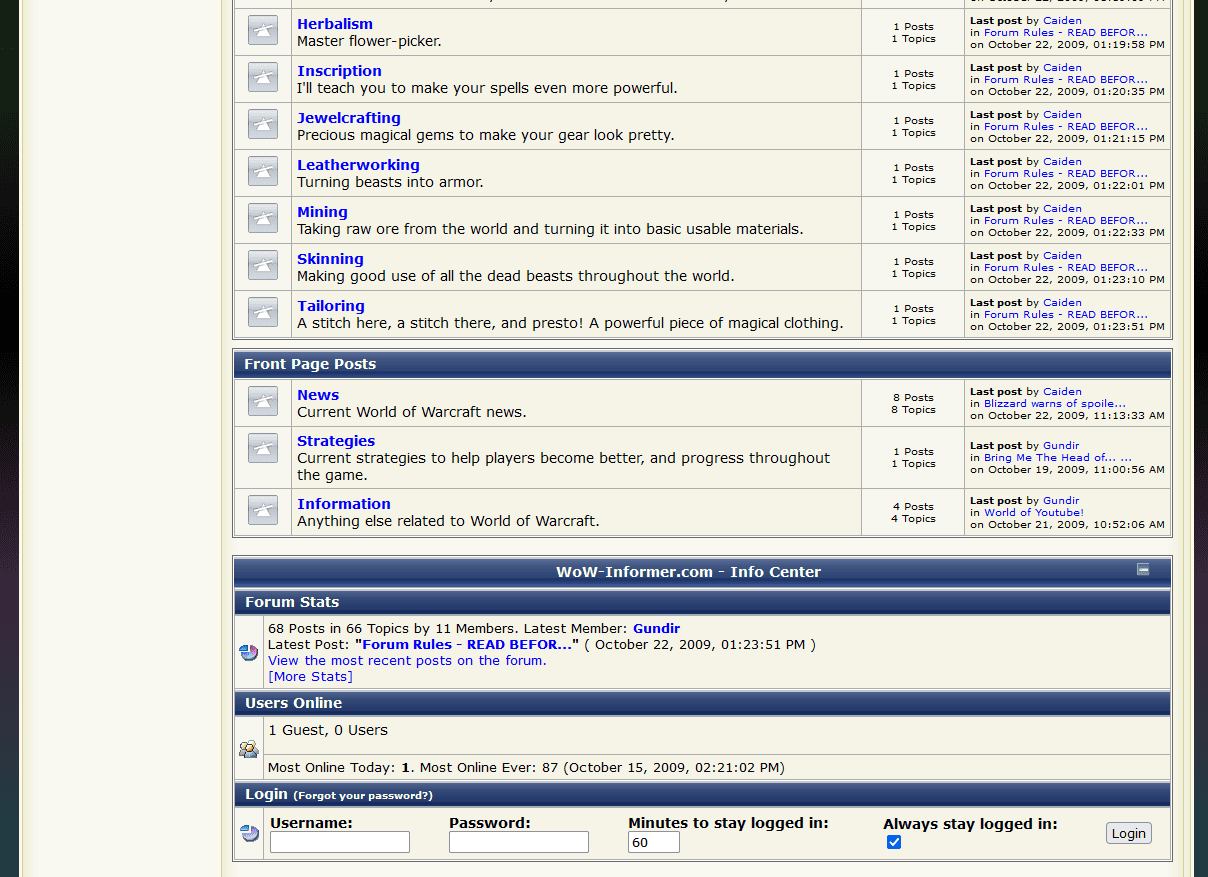The width and height of the screenshot is (1208, 877).
Task: Collapse the Info Center panel
Action: coord(1143,570)
